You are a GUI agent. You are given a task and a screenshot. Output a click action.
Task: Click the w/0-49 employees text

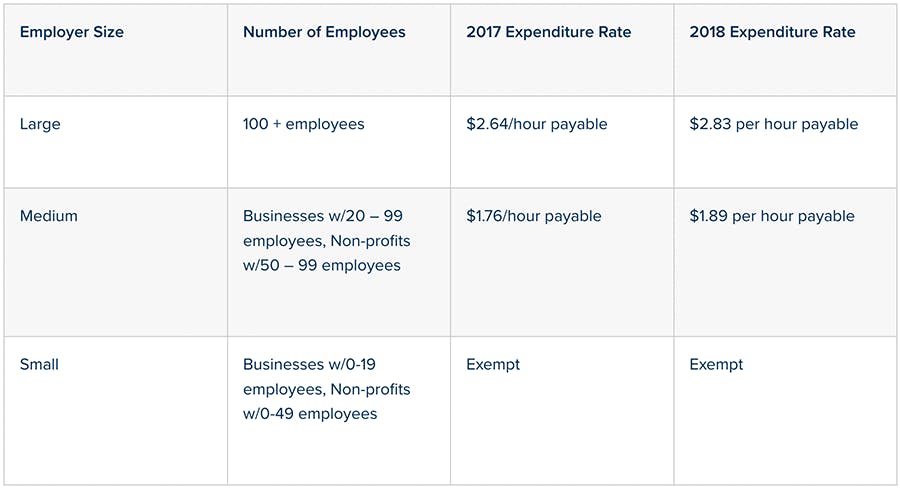coord(310,414)
